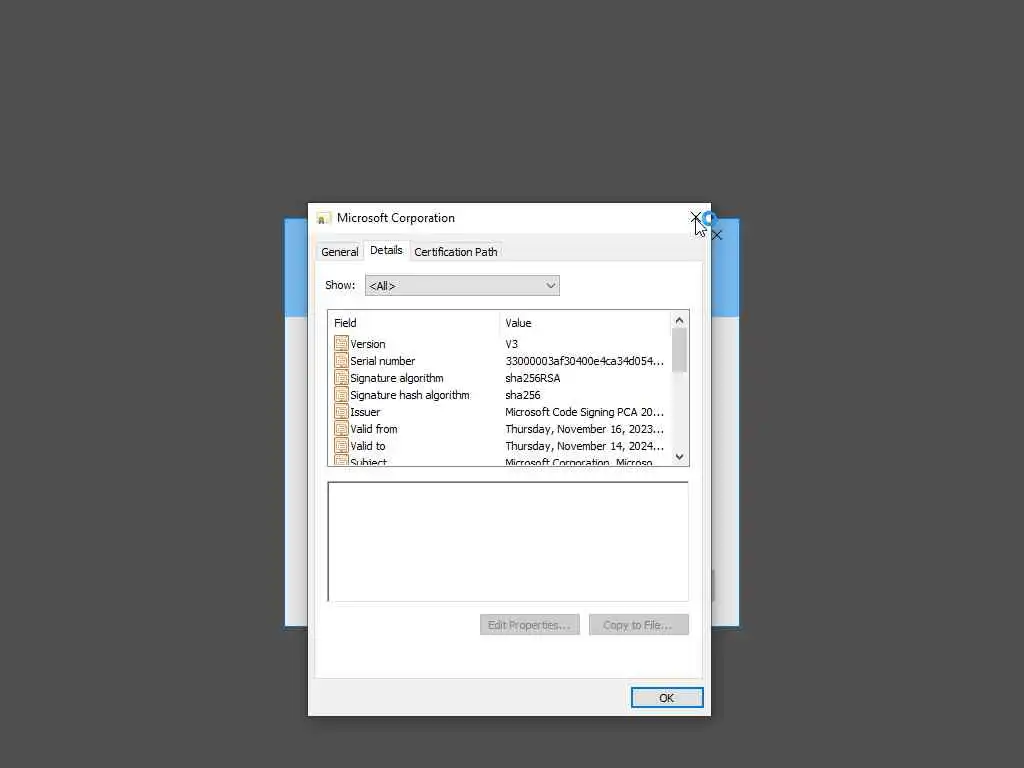Screen dimensions: 1024x768
Task: Select the Signature hash algorithm row text
Action: point(409,394)
